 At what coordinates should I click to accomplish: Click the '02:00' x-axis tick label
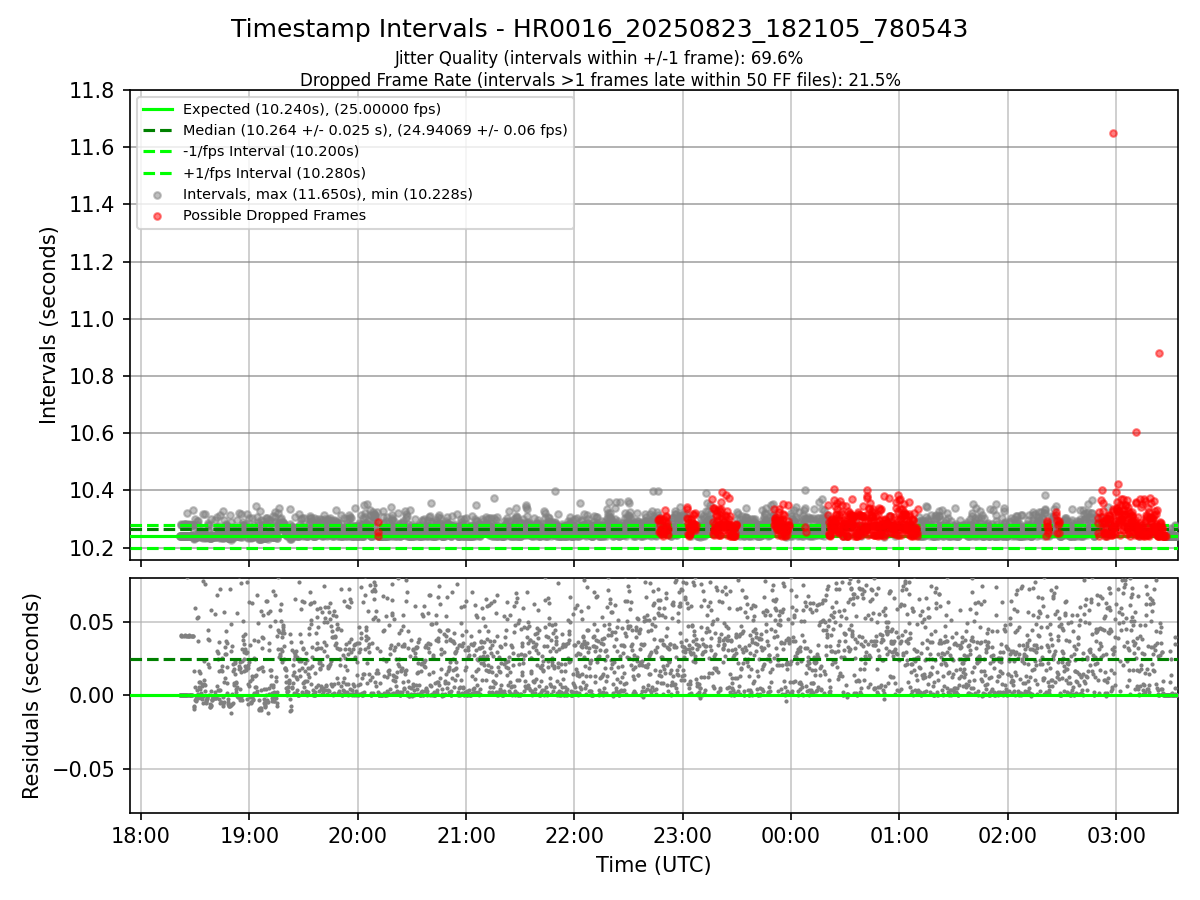1007,836
